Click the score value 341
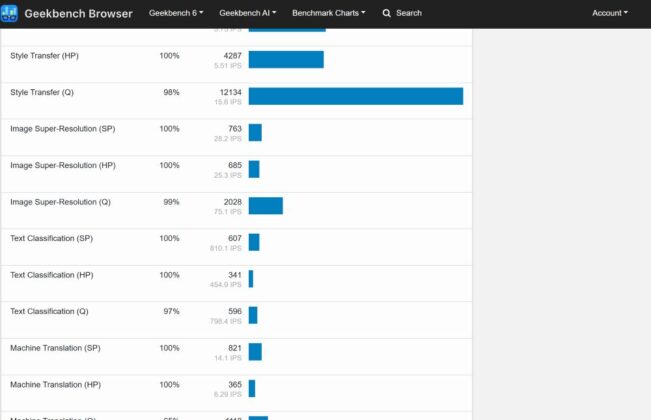Viewport: 651px width, 420px height. [x=235, y=275]
